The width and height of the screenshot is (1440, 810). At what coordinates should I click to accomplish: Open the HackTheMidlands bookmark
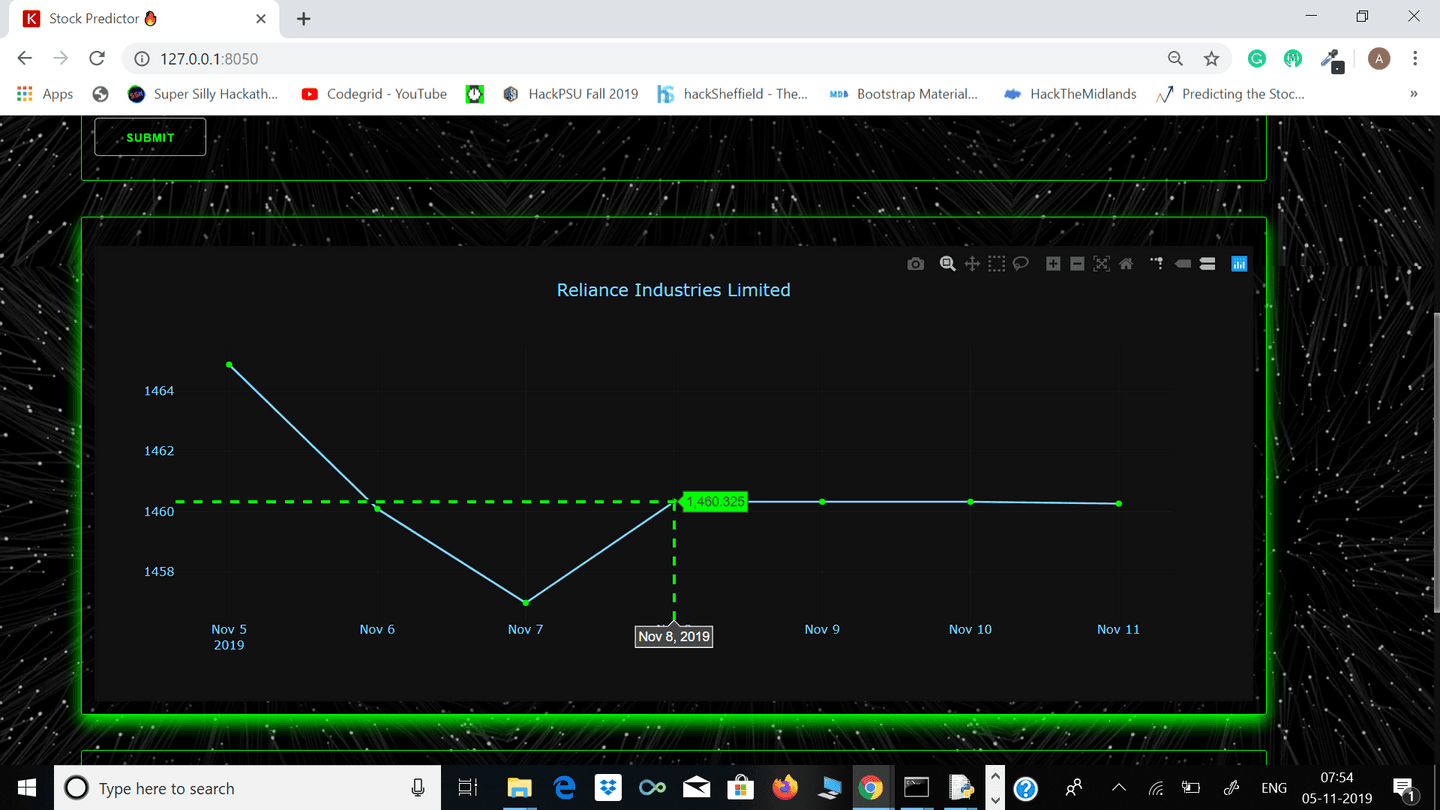[1071, 94]
